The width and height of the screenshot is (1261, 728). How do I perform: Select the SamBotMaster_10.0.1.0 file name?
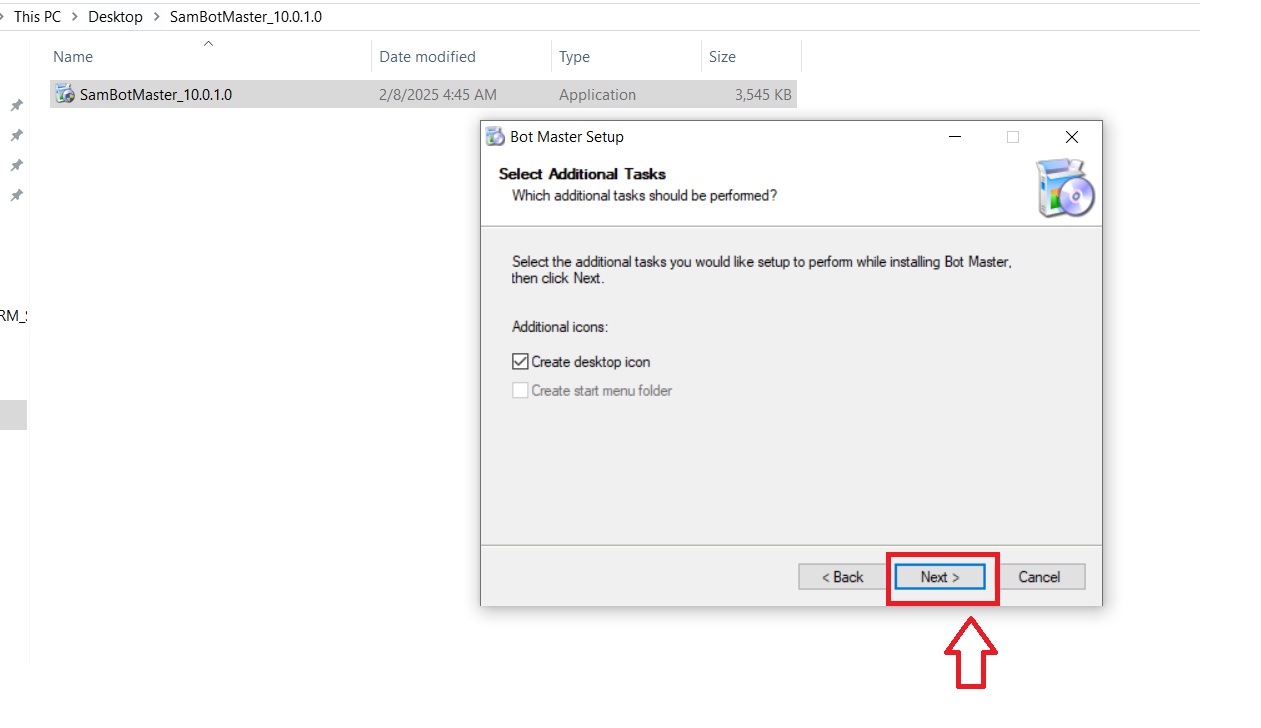point(156,95)
